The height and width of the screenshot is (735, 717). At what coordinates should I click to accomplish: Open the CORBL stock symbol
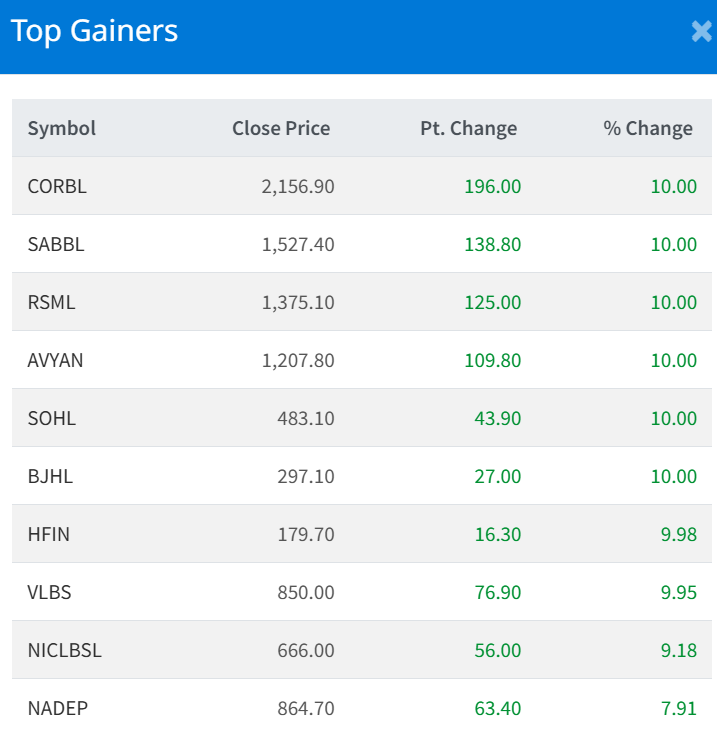(x=57, y=186)
